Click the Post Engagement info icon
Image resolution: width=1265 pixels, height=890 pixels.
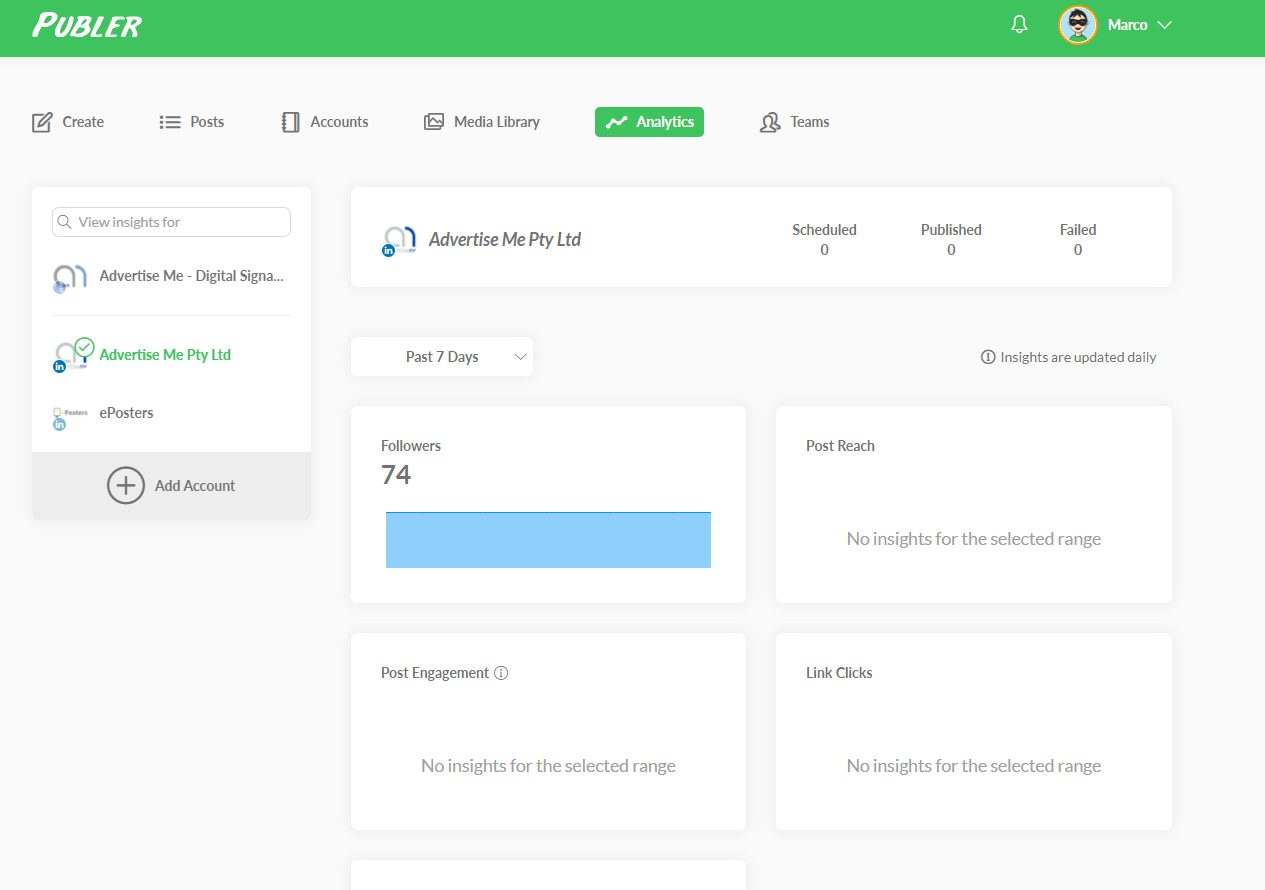click(x=501, y=672)
